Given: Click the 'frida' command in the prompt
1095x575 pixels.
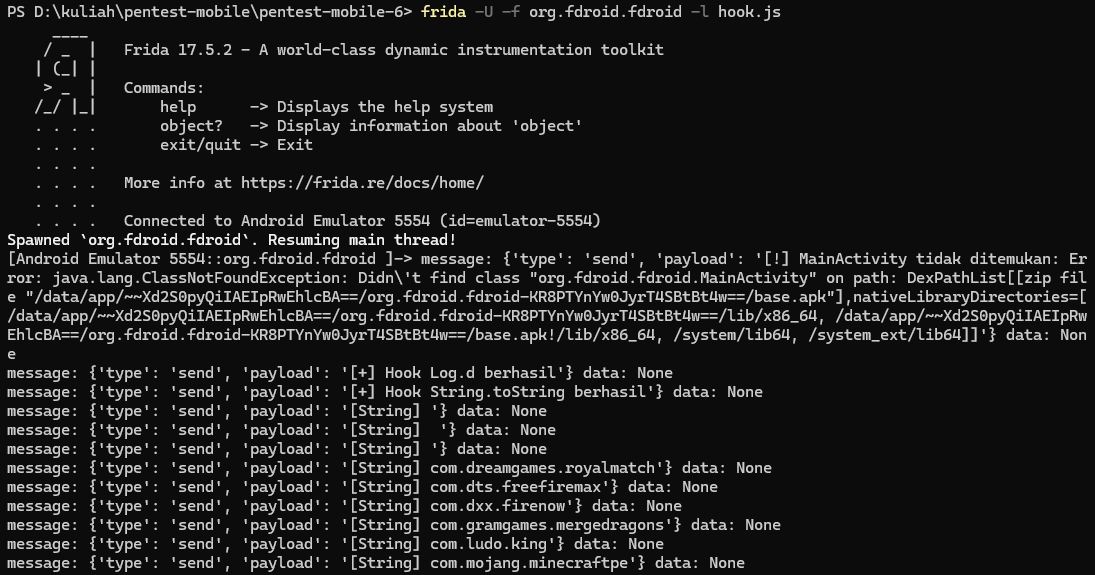Looking at the screenshot, I should 444,11.
